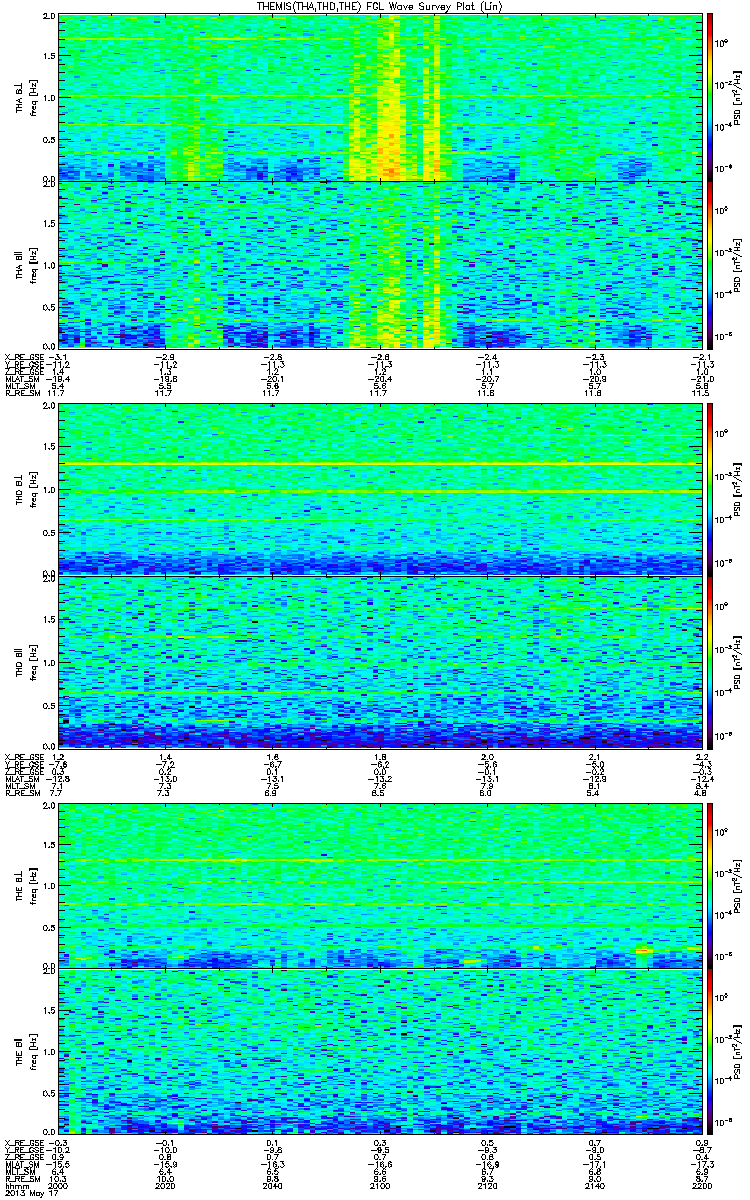Click the THA B-parallel color bar
This screenshot has width=750, height=1200.
(x=710, y=264)
